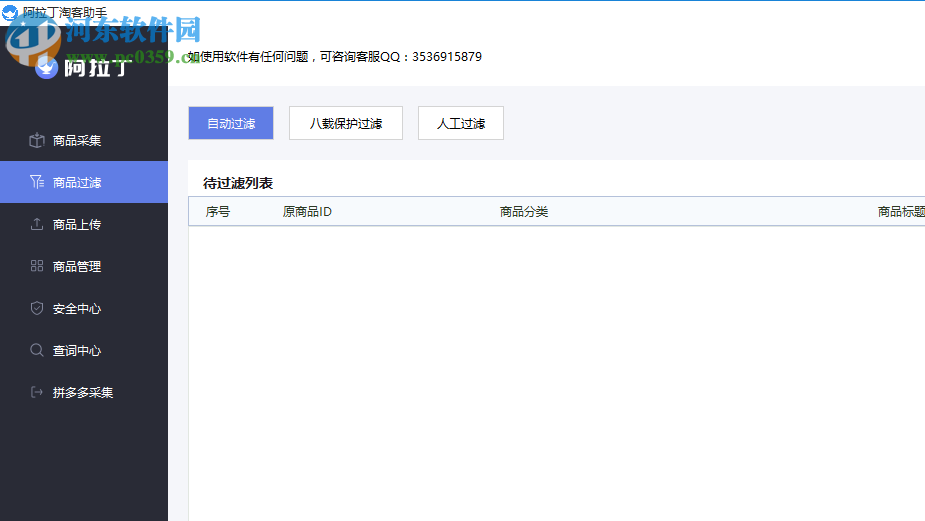
Task: Choose 人工过滤 button
Action: click(461, 123)
